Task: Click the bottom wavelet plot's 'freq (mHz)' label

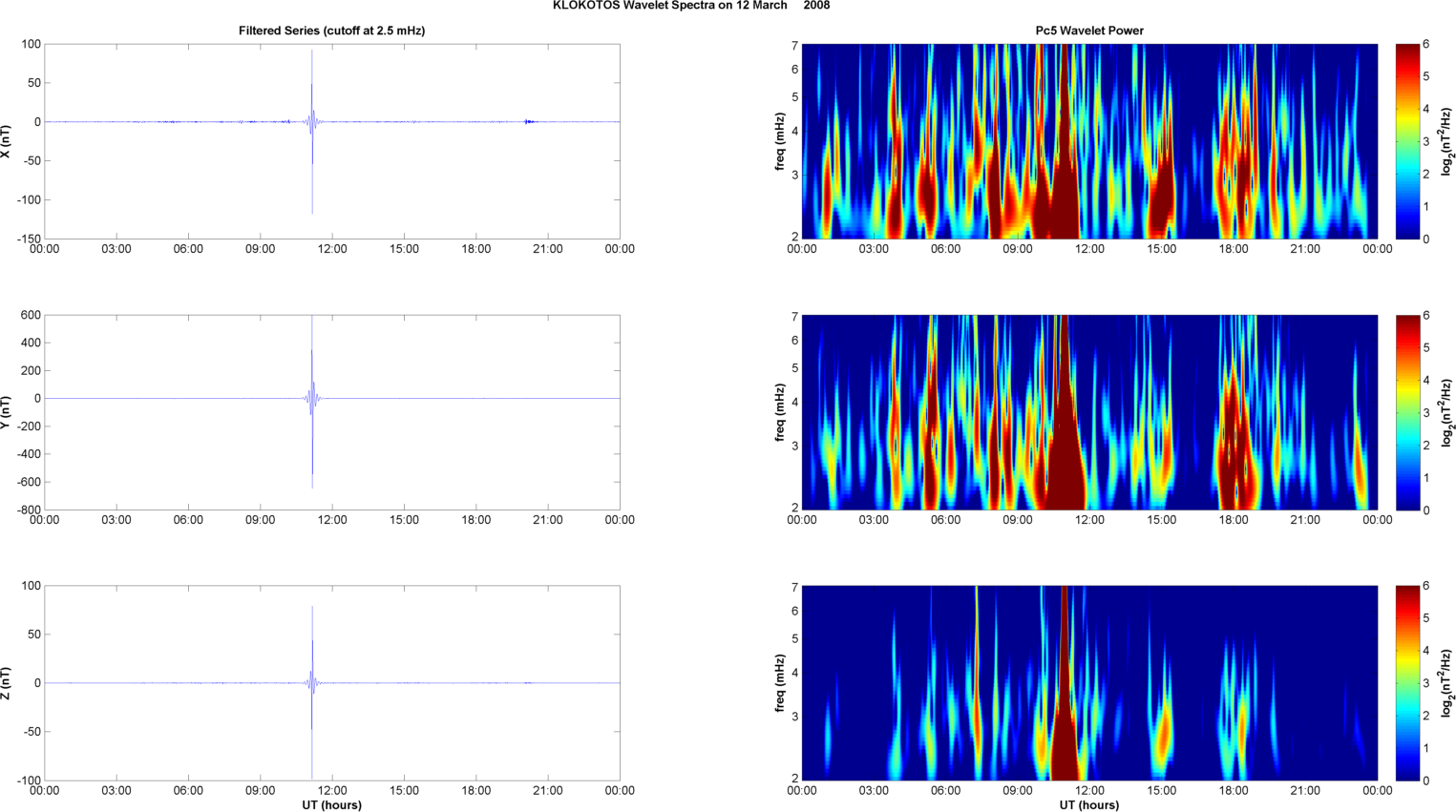Action: point(780,683)
